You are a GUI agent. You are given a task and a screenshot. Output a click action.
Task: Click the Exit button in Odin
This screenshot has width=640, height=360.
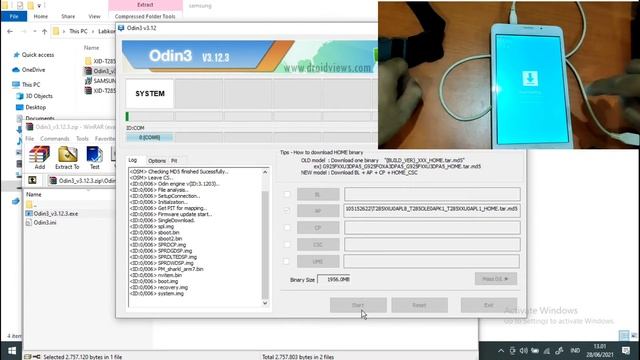(x=489, y=305)
